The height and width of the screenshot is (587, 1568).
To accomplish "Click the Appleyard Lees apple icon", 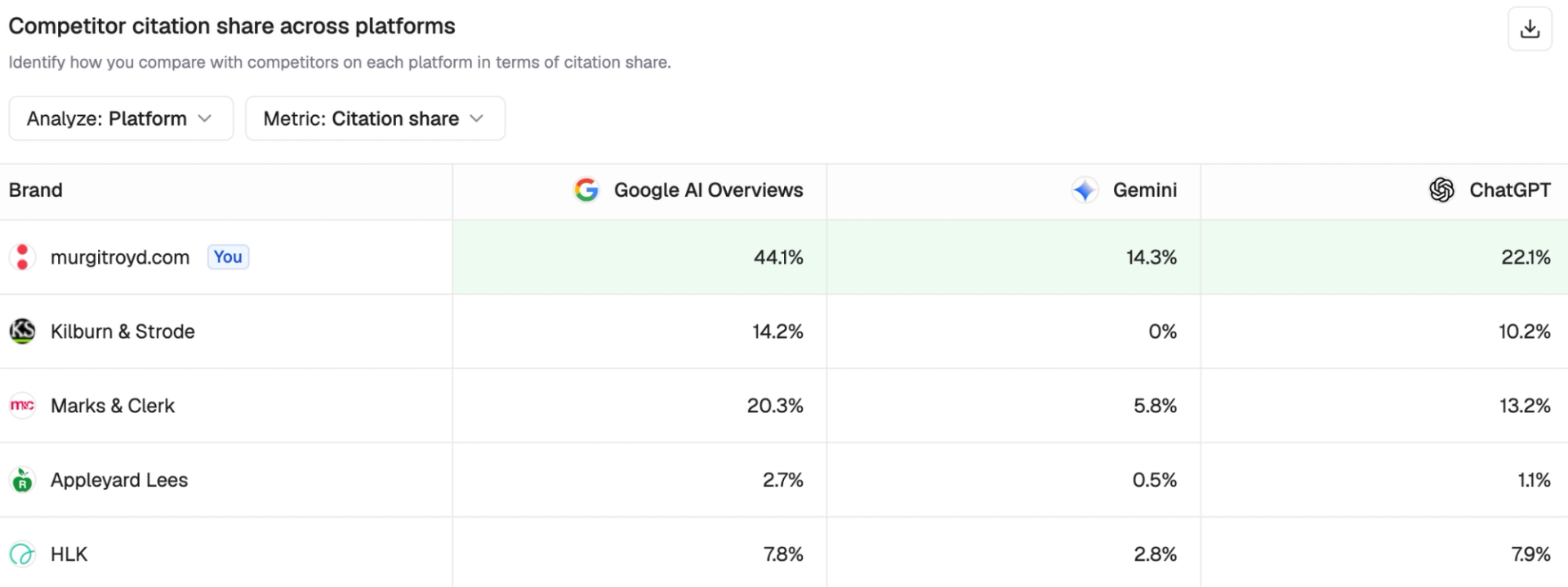I will click(22, 480).
